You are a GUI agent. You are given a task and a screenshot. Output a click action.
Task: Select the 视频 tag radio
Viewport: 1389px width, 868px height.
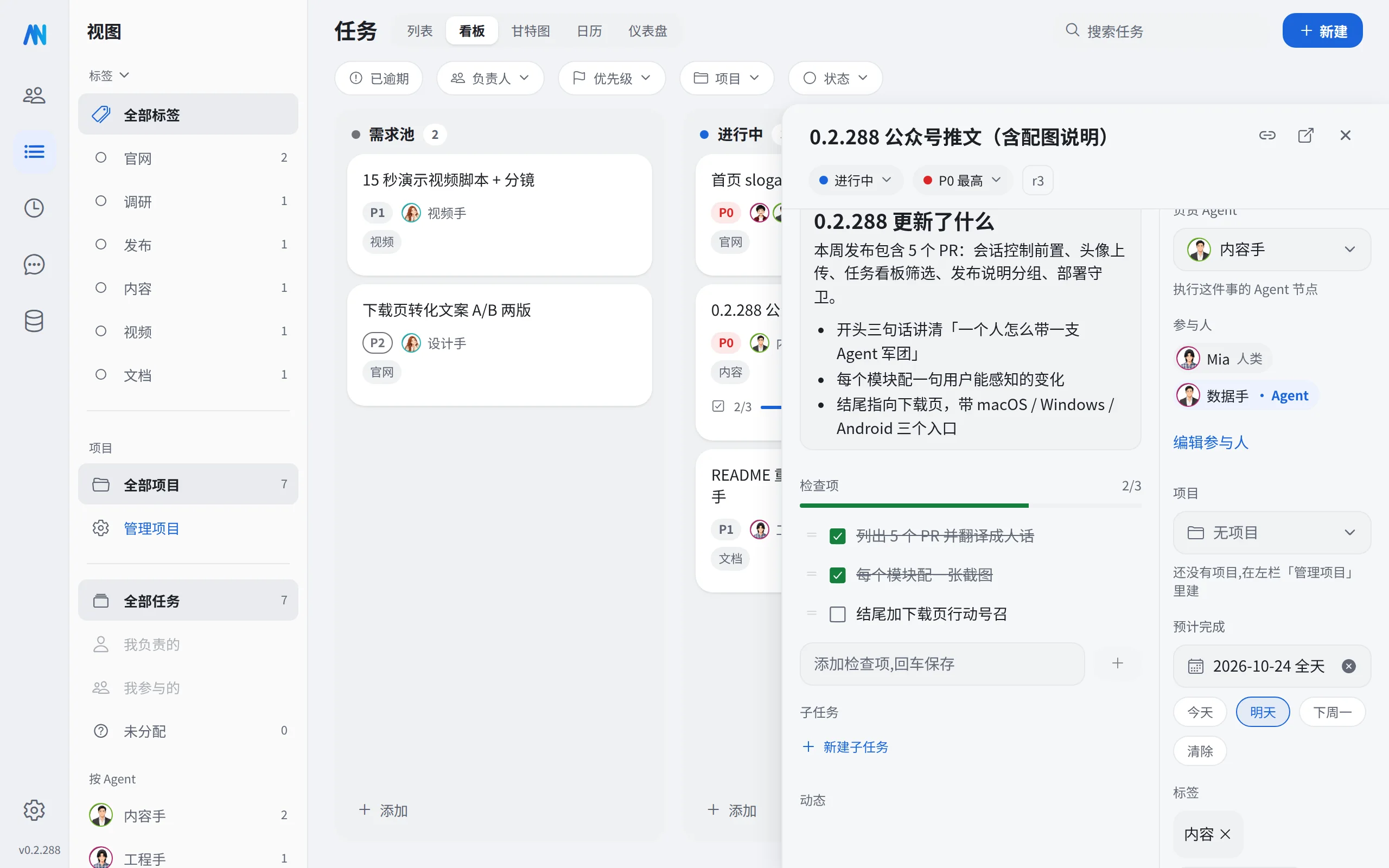point(101,331)
